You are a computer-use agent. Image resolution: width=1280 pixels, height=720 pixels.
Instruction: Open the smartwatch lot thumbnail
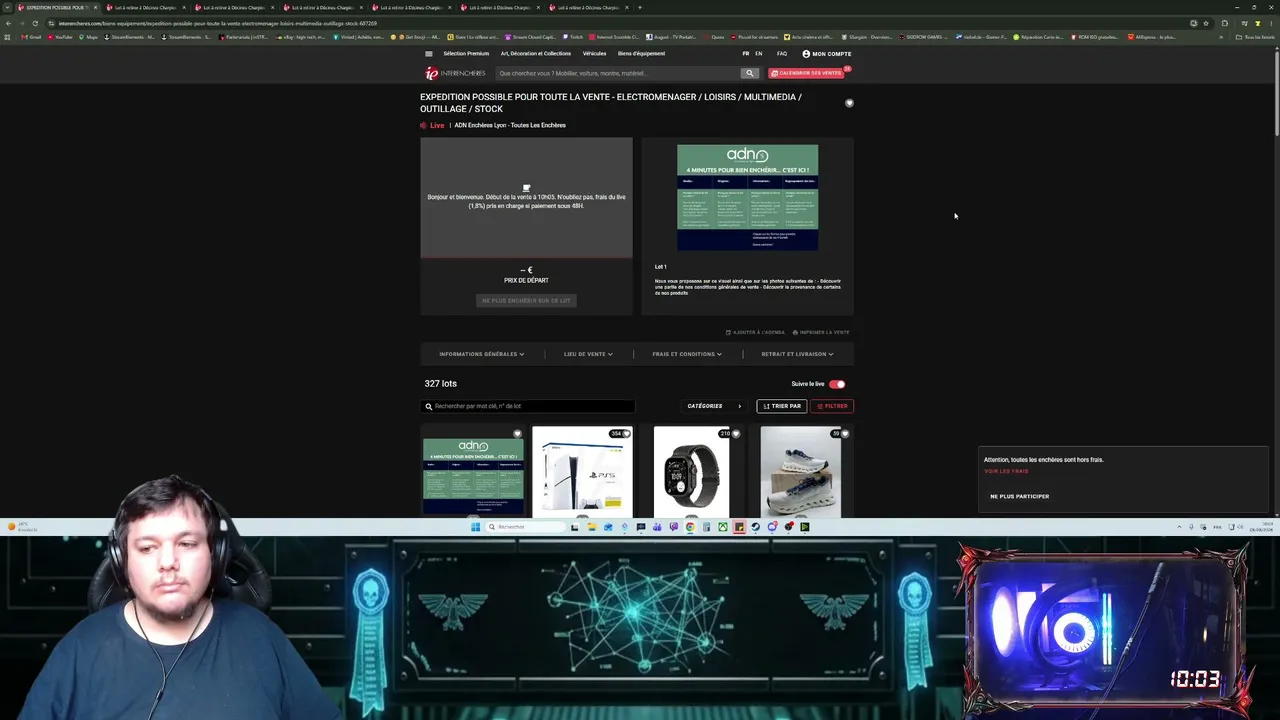coord(692,472)
